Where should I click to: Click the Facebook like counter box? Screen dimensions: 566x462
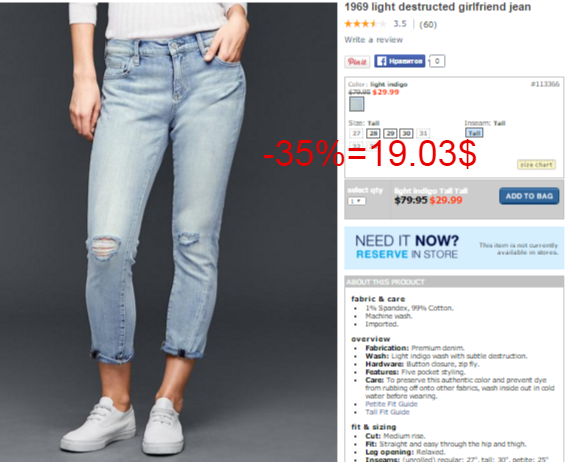coord(437,61)
